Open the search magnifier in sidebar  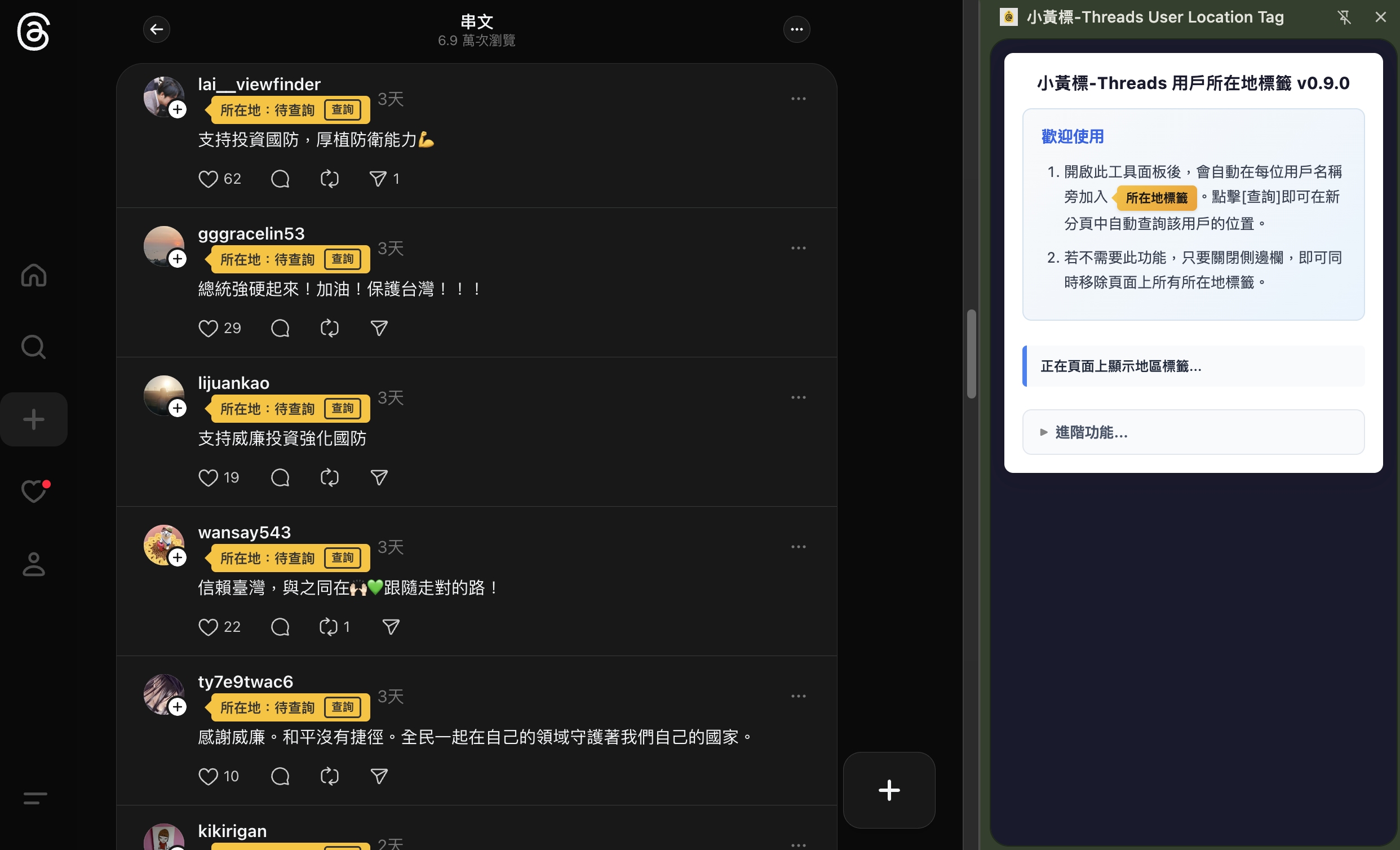coord(33,347)
